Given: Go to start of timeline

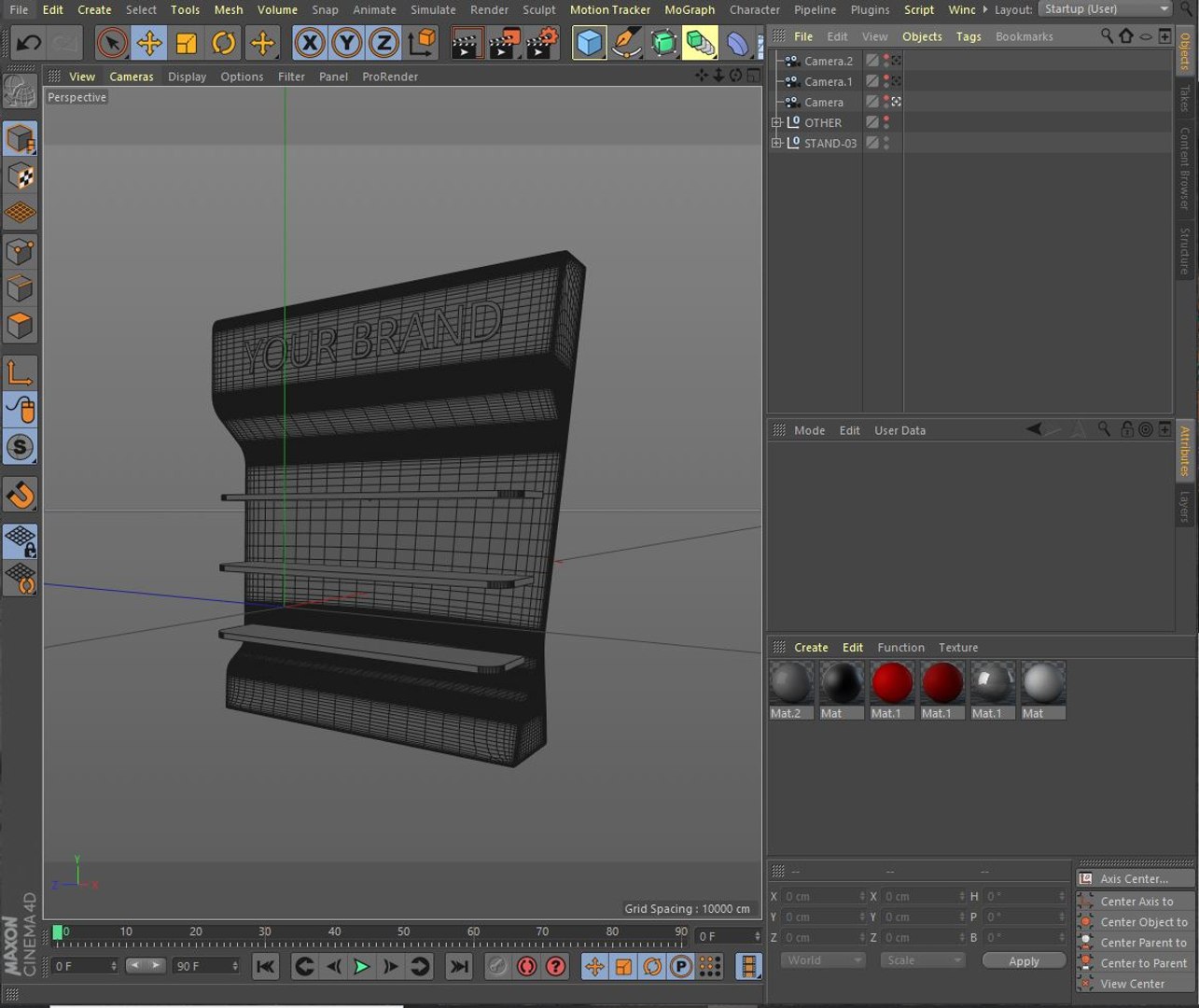Looking at the screenshot, I should 265,966.
